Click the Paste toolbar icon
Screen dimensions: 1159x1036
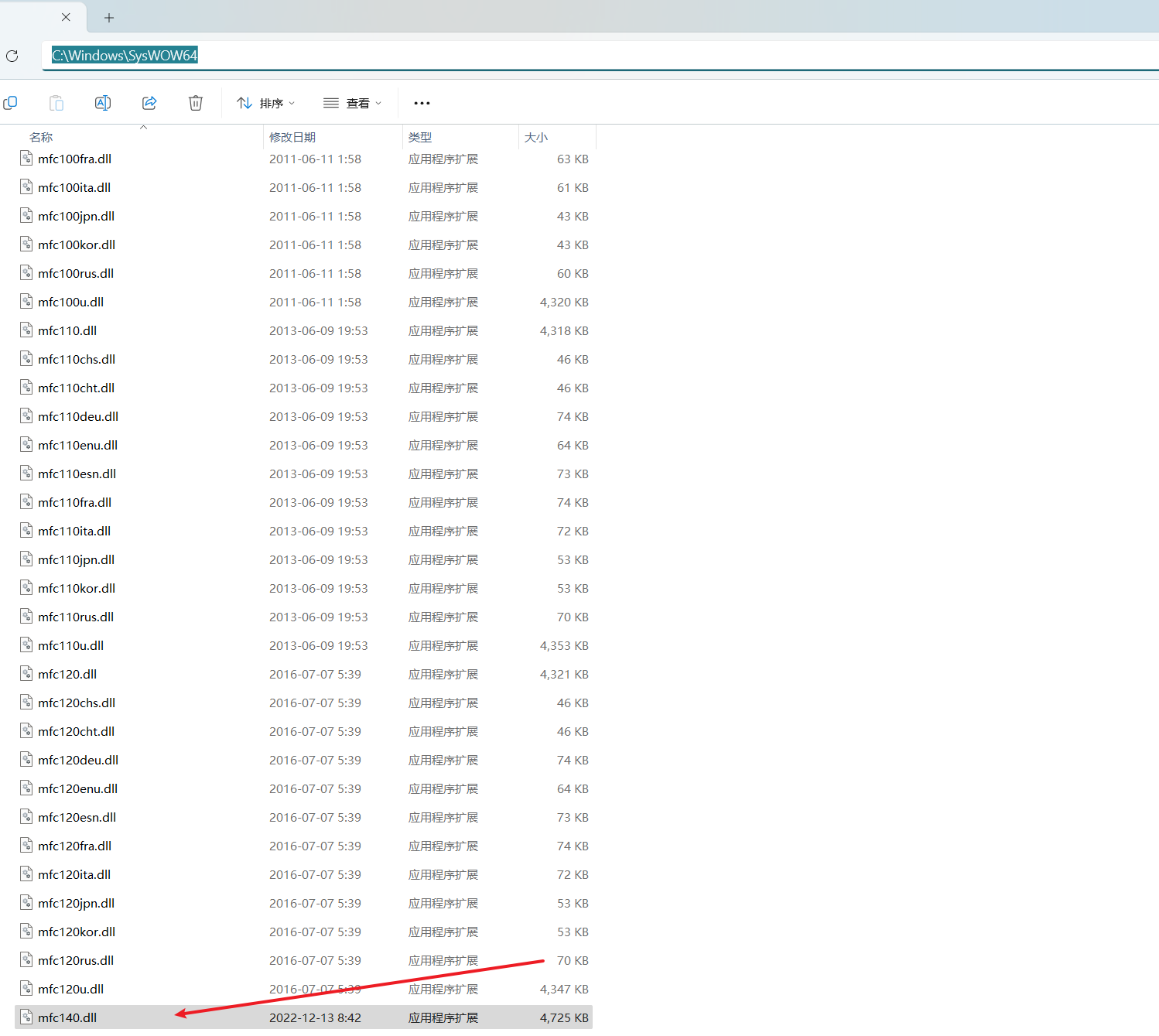pos(56,103)
